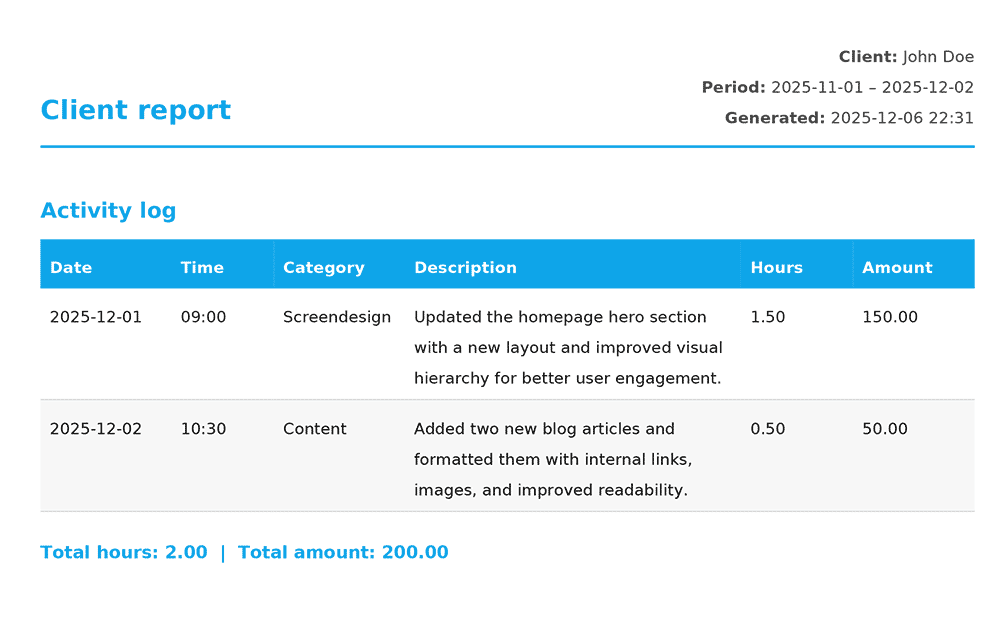The height and width of the screenshot is (626, 1000).
Task: Click the Time column header
Action: click(202, 267)
